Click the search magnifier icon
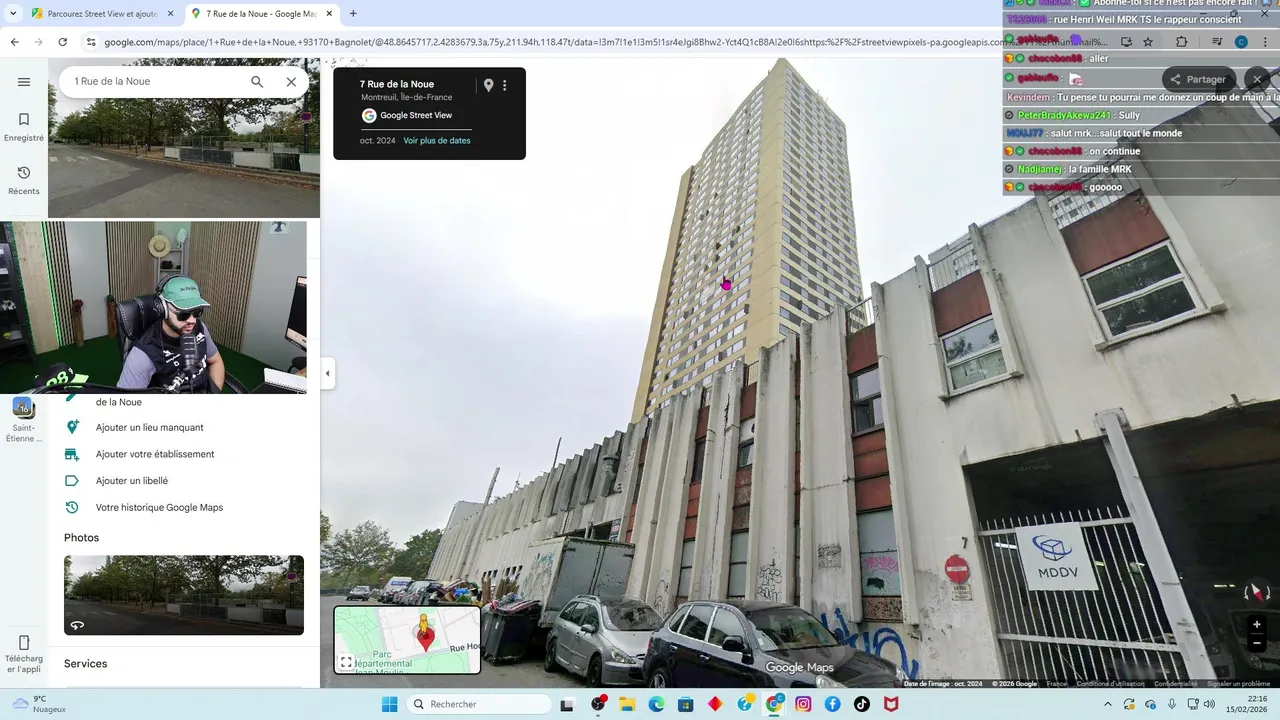The image size is (1280, 720). [257, 82]
